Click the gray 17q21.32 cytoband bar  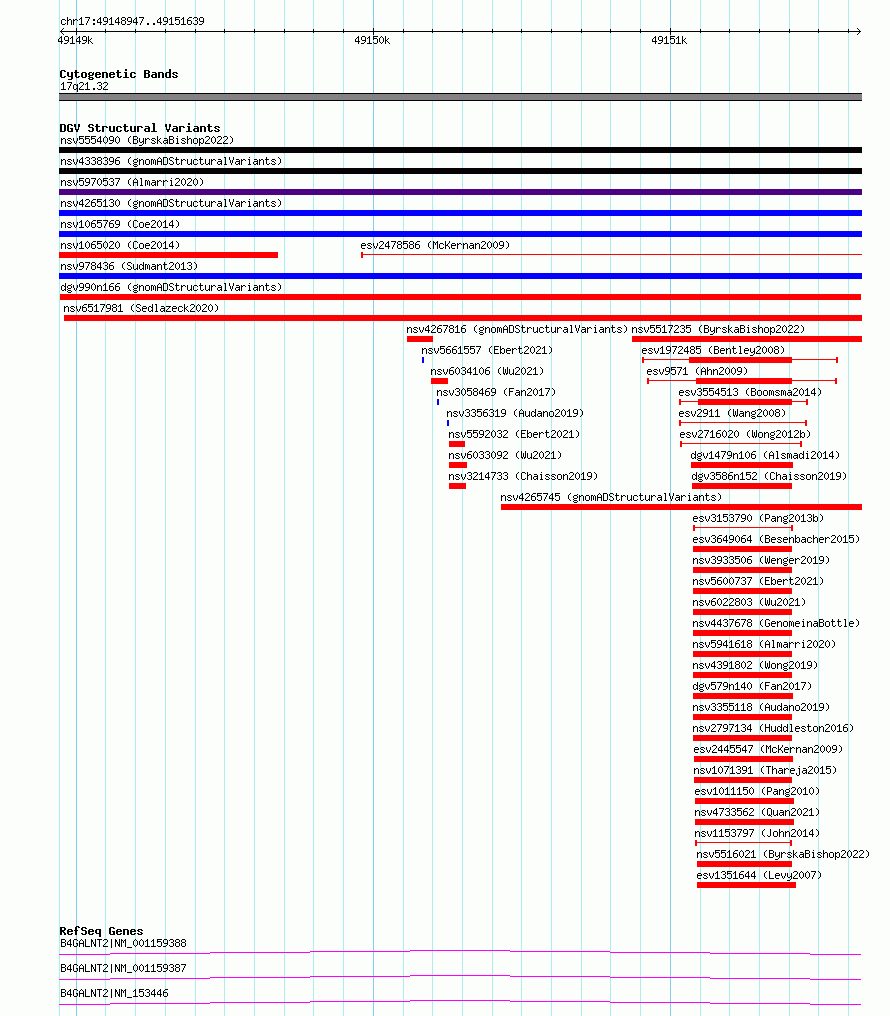[x=461, y=97]
